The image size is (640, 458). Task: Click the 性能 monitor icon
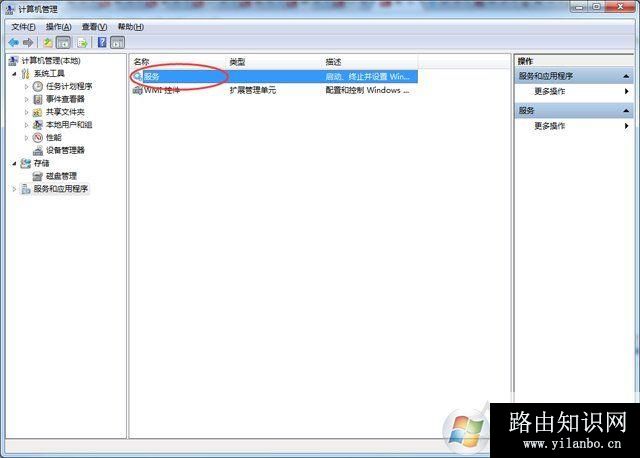point(38,138)
